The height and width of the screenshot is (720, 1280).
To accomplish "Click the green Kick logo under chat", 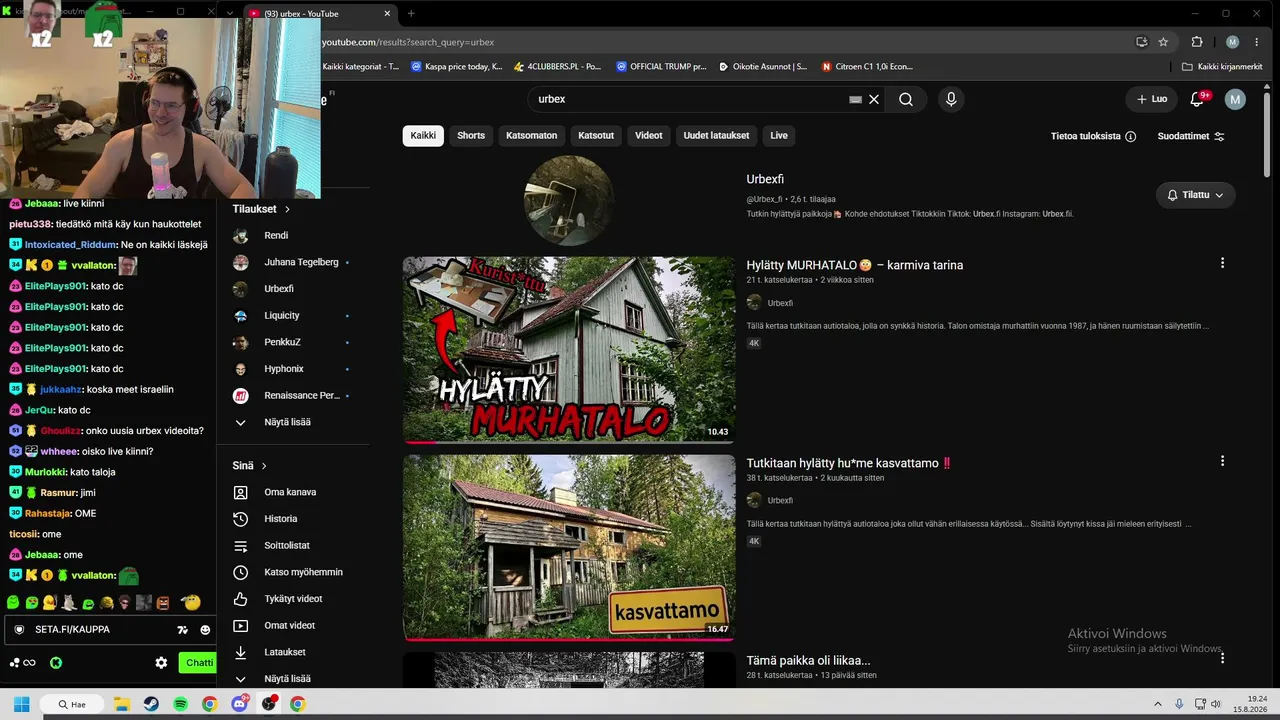I will click(x=56, y=662).
